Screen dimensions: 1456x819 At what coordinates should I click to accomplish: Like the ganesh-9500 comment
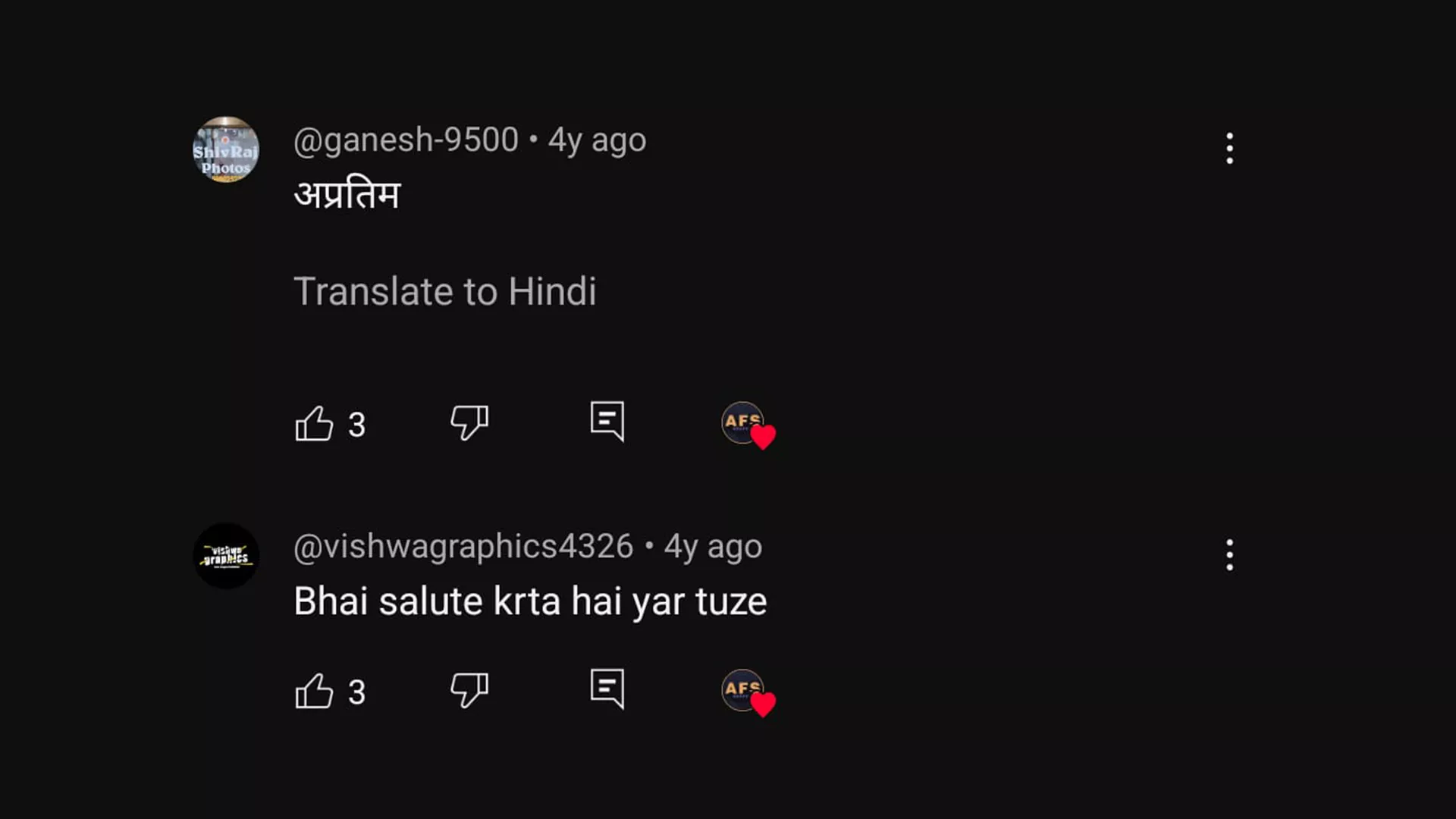[314, 423]
